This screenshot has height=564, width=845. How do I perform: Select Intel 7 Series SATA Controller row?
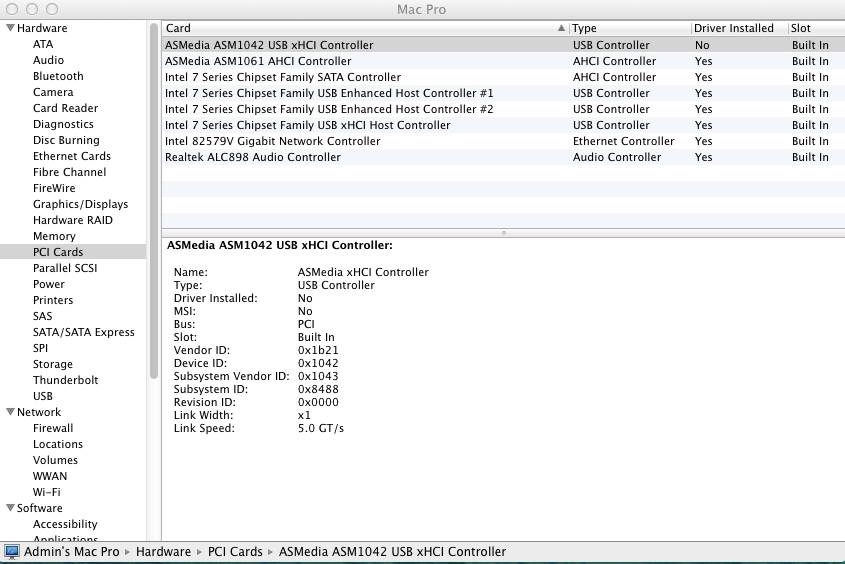click(503, 77)
